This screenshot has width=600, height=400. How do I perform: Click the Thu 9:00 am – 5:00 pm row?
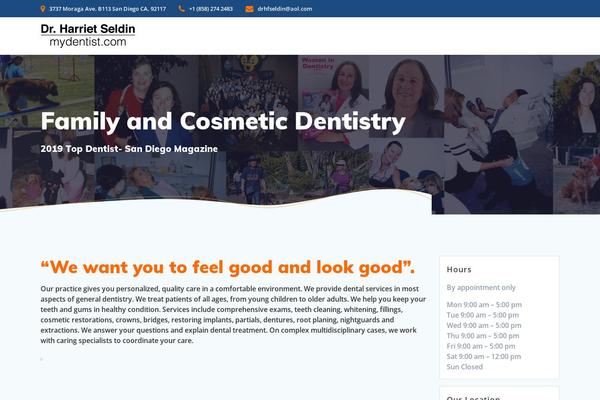(483, 336)
